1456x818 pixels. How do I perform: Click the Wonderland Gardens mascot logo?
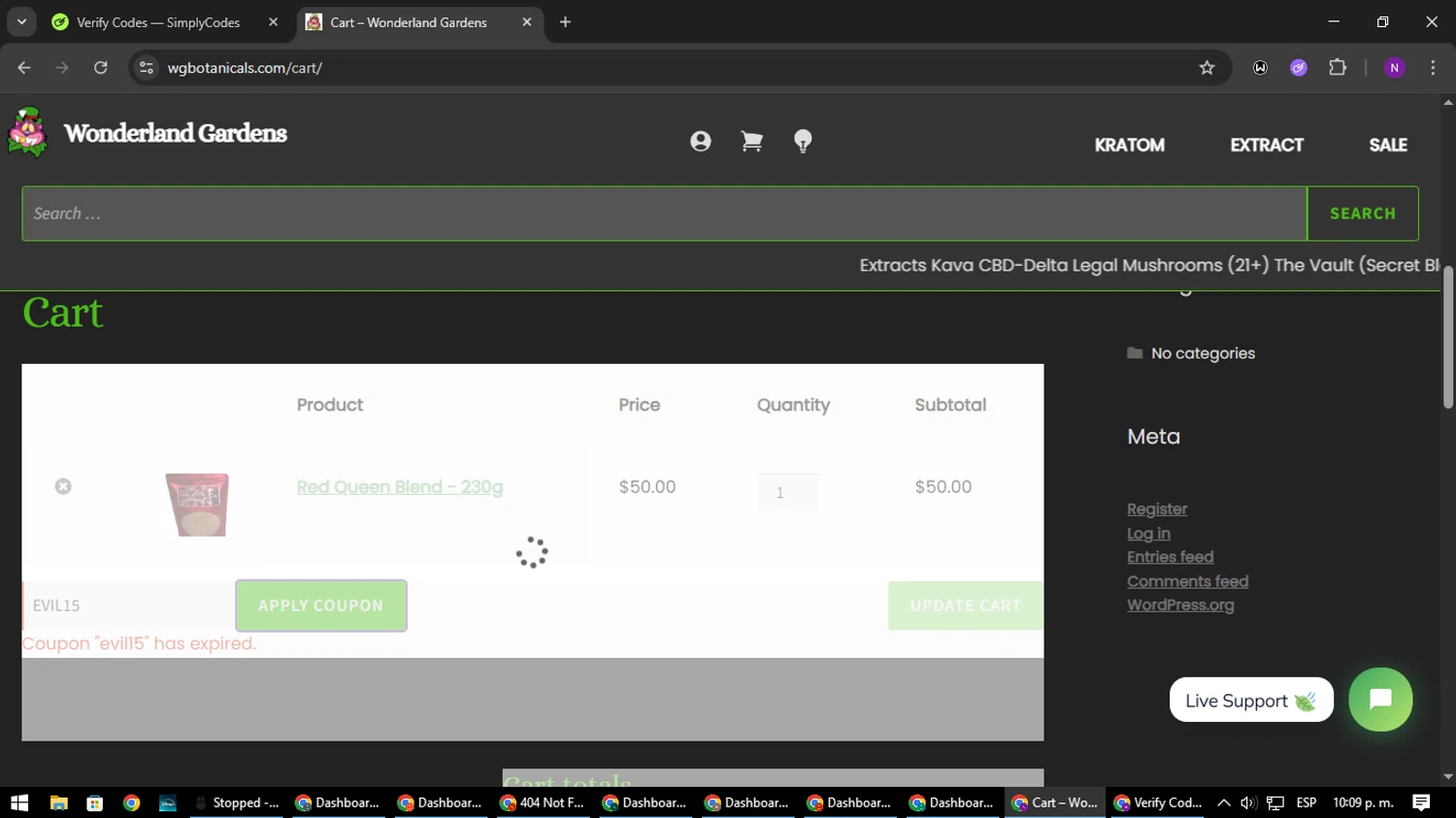click(x=28, y=132)
